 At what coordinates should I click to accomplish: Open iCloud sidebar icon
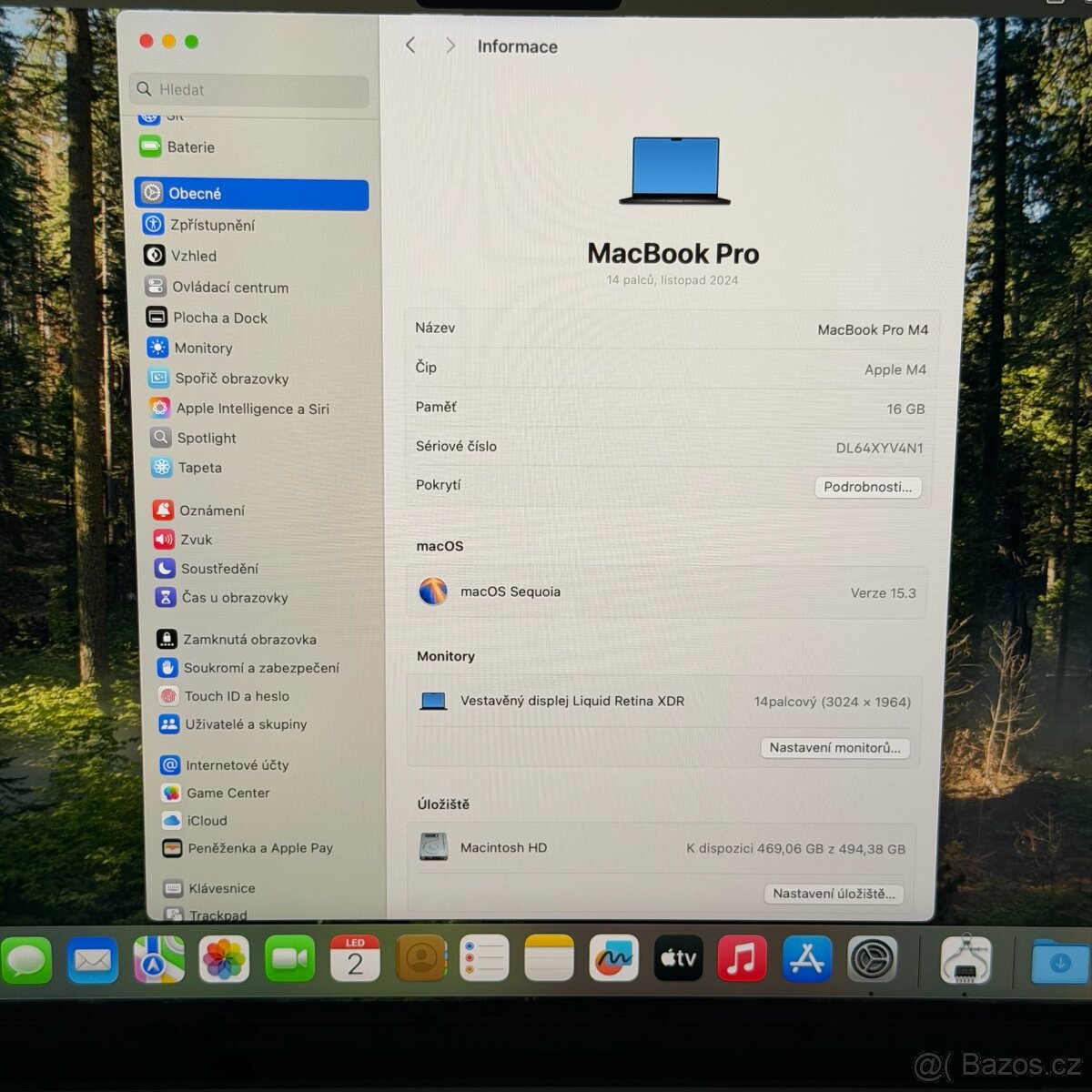coord(172,820)
